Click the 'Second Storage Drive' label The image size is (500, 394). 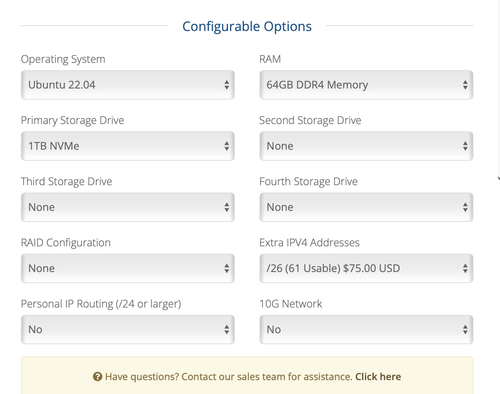pos(310,120)
